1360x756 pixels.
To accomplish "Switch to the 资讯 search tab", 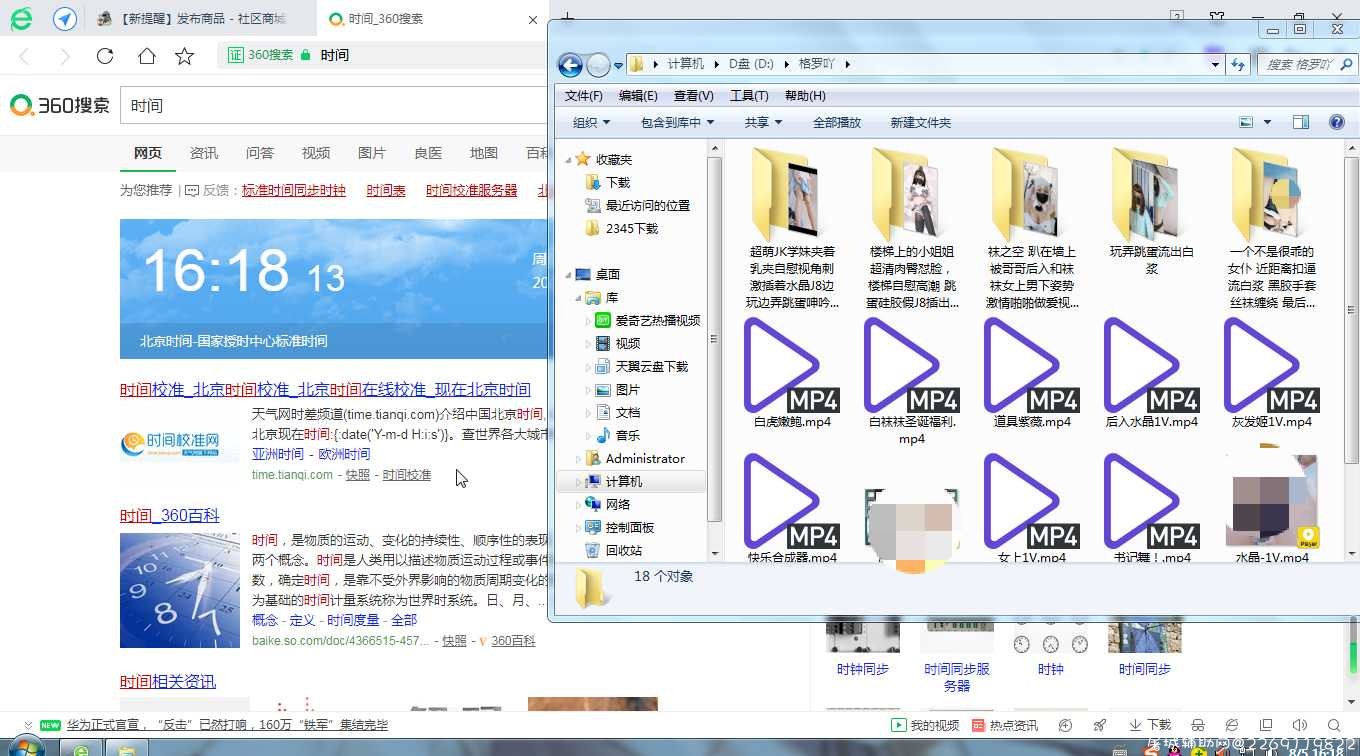I will [x=204, y=153].
